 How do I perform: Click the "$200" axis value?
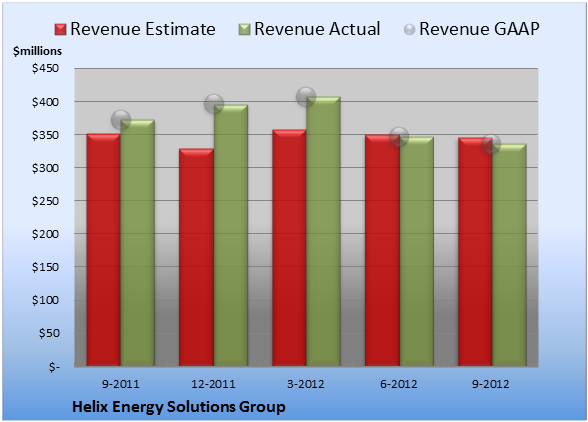coord(45,234)
